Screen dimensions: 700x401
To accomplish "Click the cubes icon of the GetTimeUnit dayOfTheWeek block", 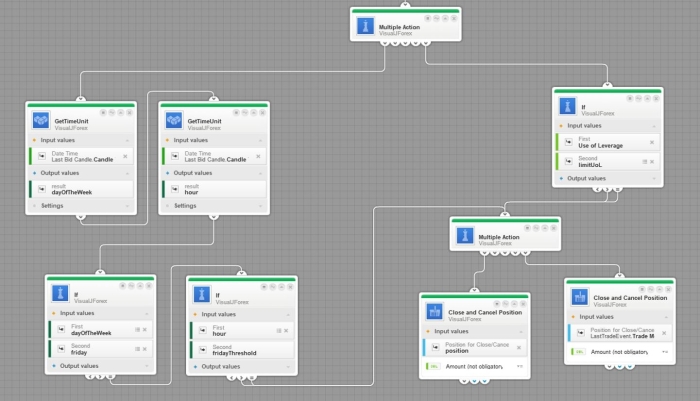I will (41, 121).
